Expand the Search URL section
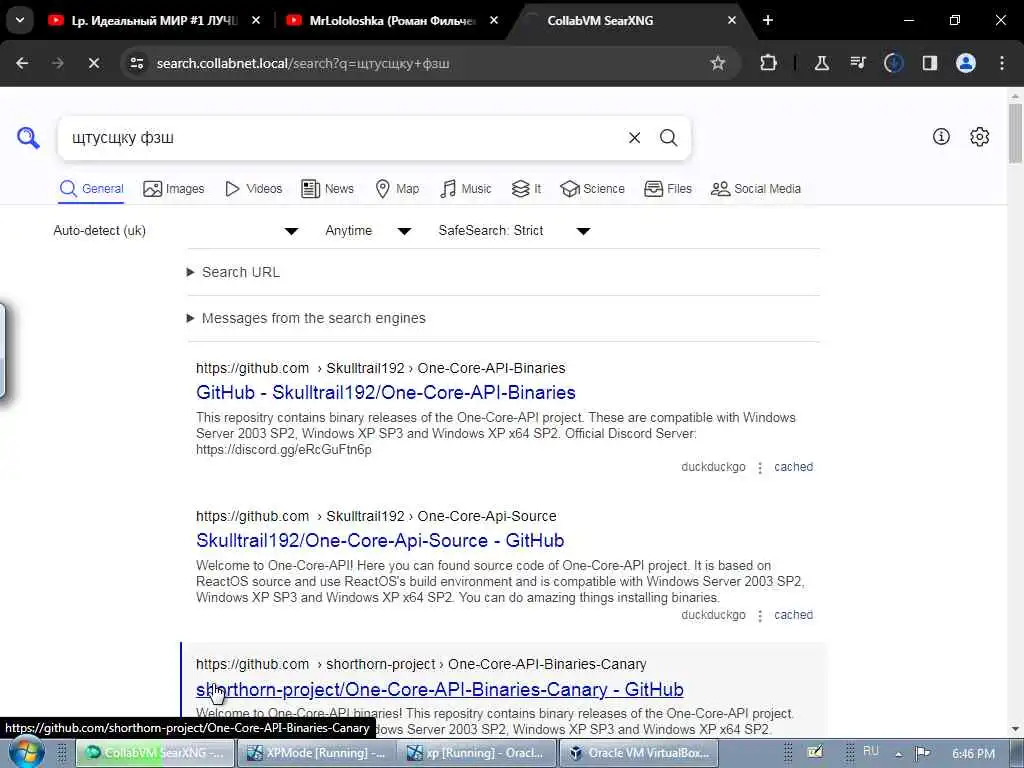 (x=234, y=272)
